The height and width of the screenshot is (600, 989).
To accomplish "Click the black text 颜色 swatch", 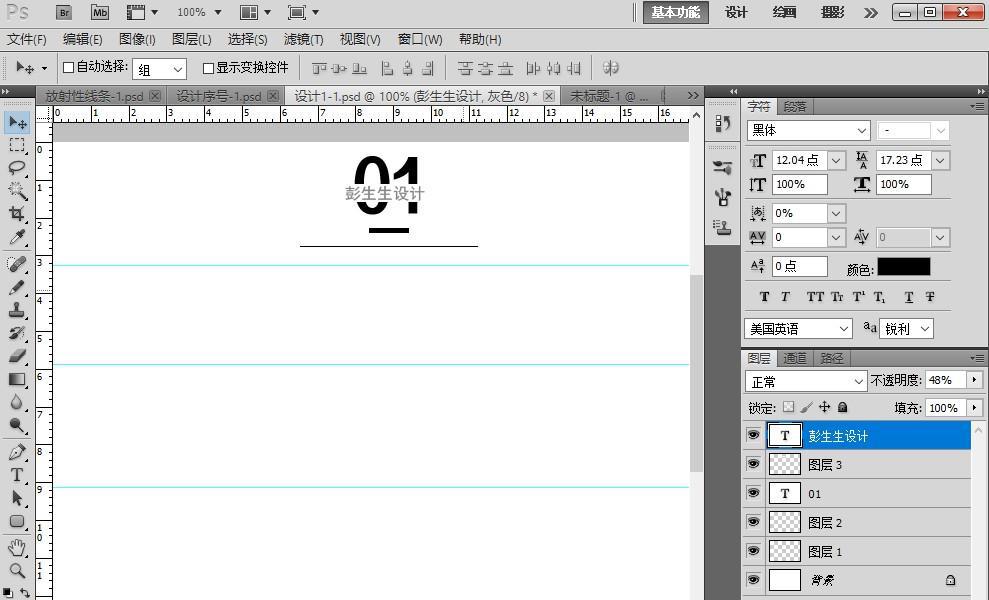I will [x=903, y=267].
